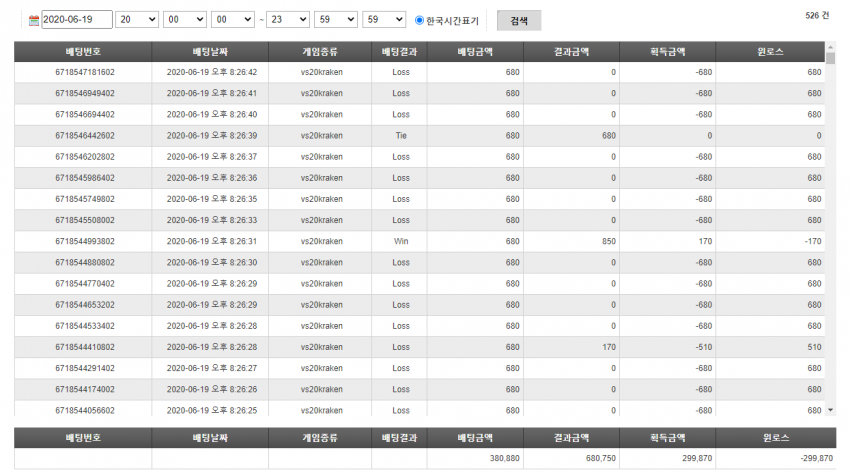Select bet number 6718545508002
The width and height of the screenshot is (850, 470).
85,220
